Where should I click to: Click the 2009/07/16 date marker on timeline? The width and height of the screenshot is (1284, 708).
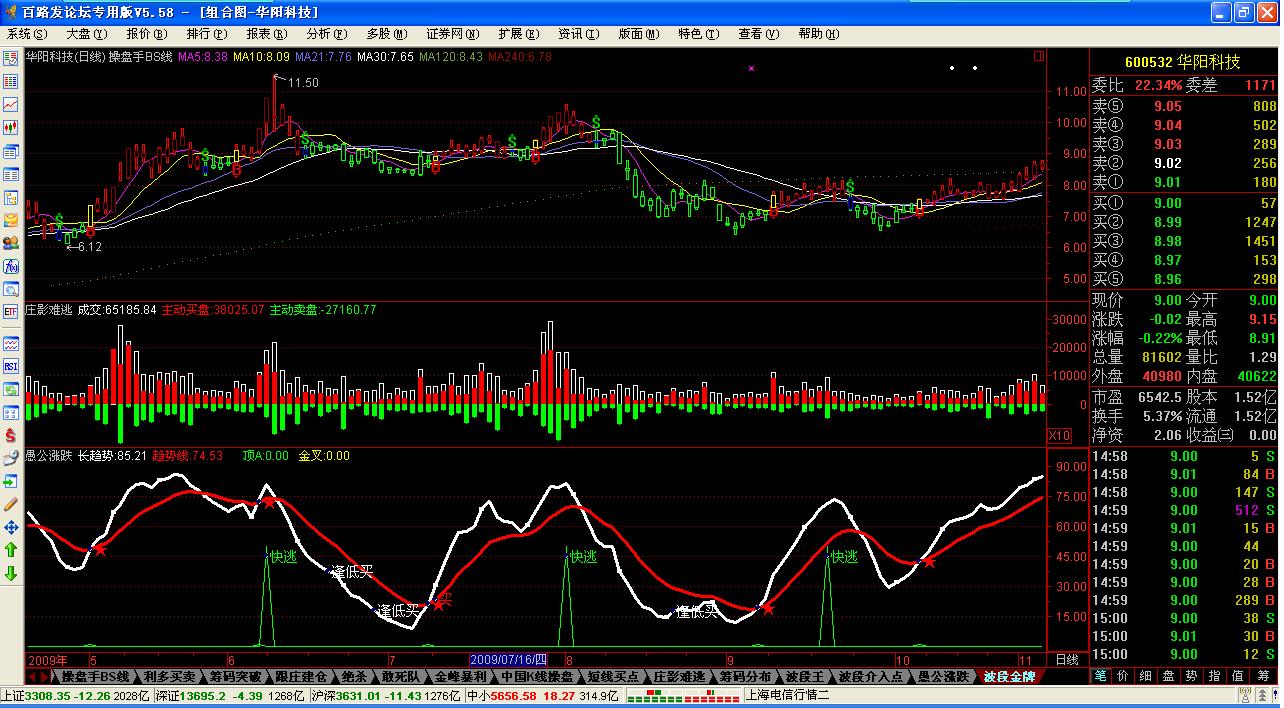click(x=508, y=660)
